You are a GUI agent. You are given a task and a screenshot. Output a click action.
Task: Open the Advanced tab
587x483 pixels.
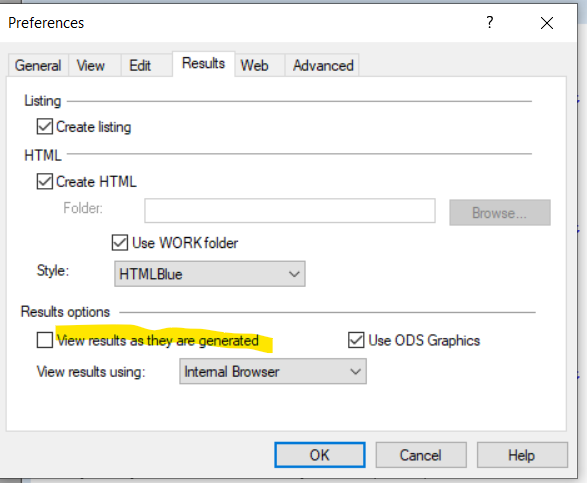(x=323, y=66)
